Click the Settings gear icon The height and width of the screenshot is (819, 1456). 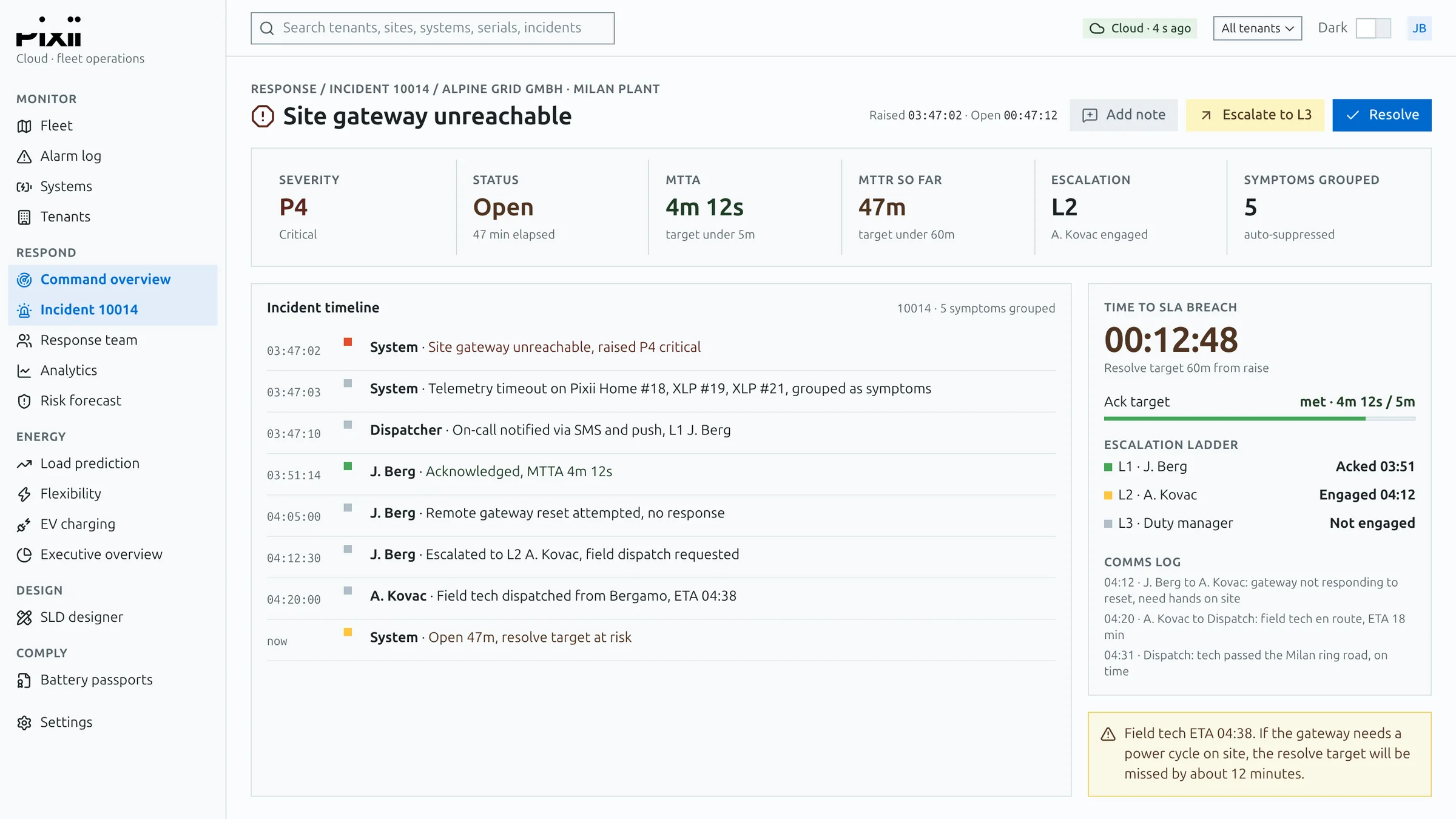click(x=24, y=723)
